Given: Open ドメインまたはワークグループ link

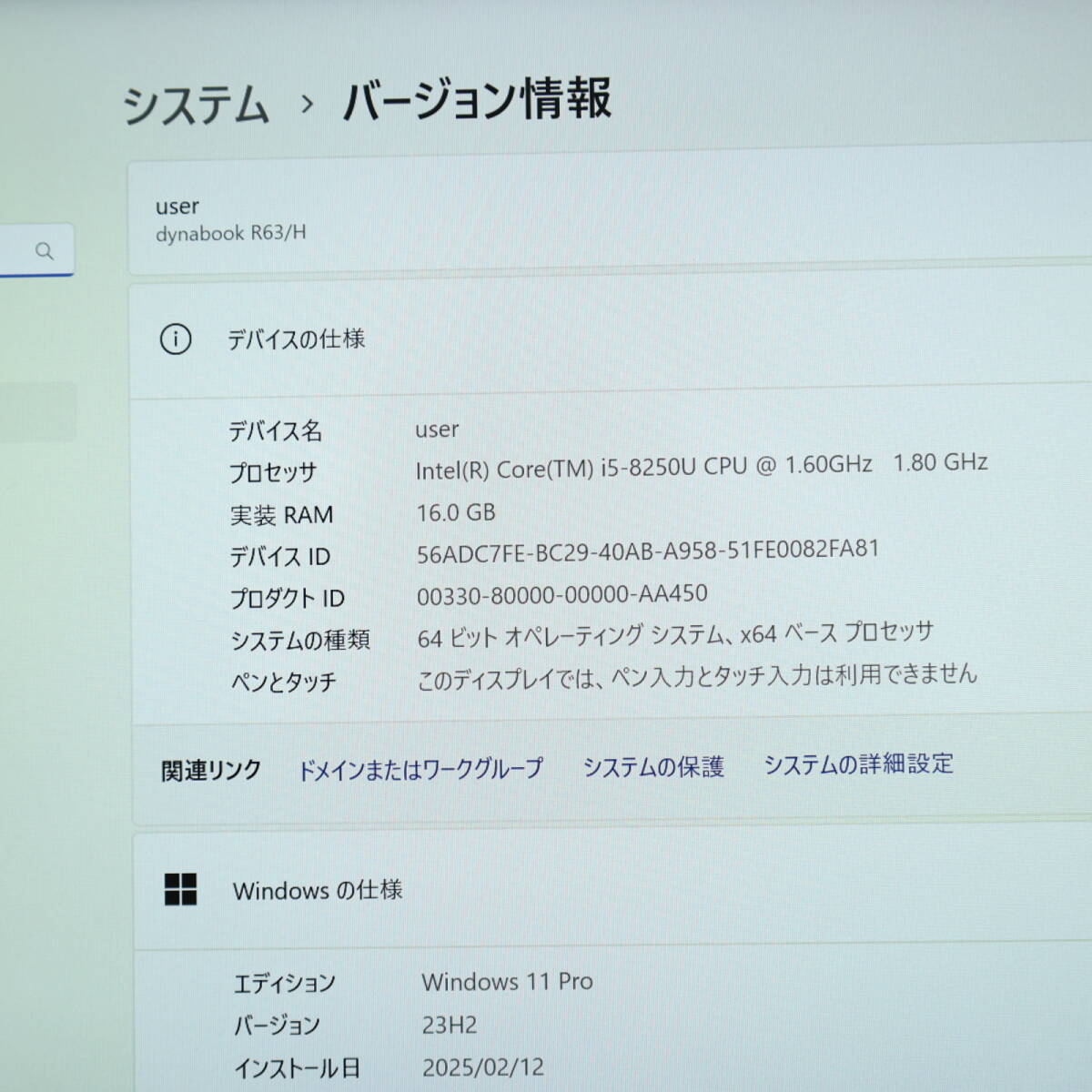Looking at the screenshot, I should tap(420, 769).
